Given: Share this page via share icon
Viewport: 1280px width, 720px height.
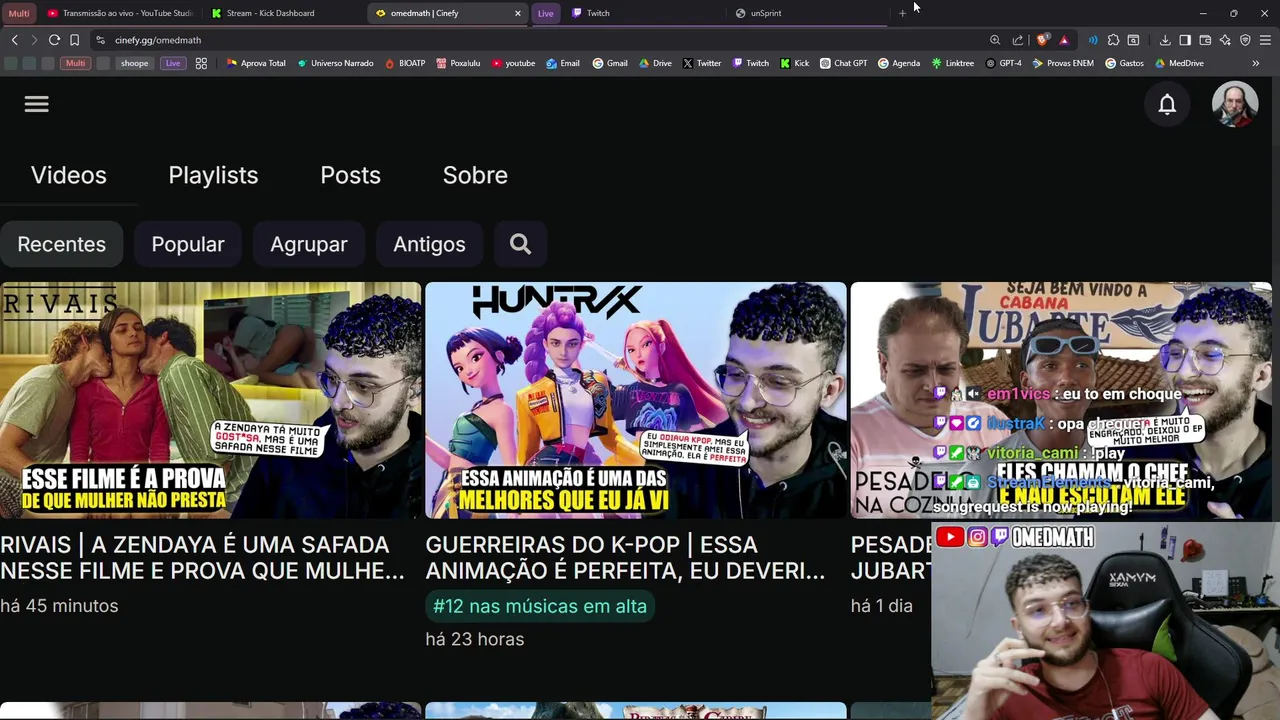Looking at the screenshot, I should tap(1018, 40).
